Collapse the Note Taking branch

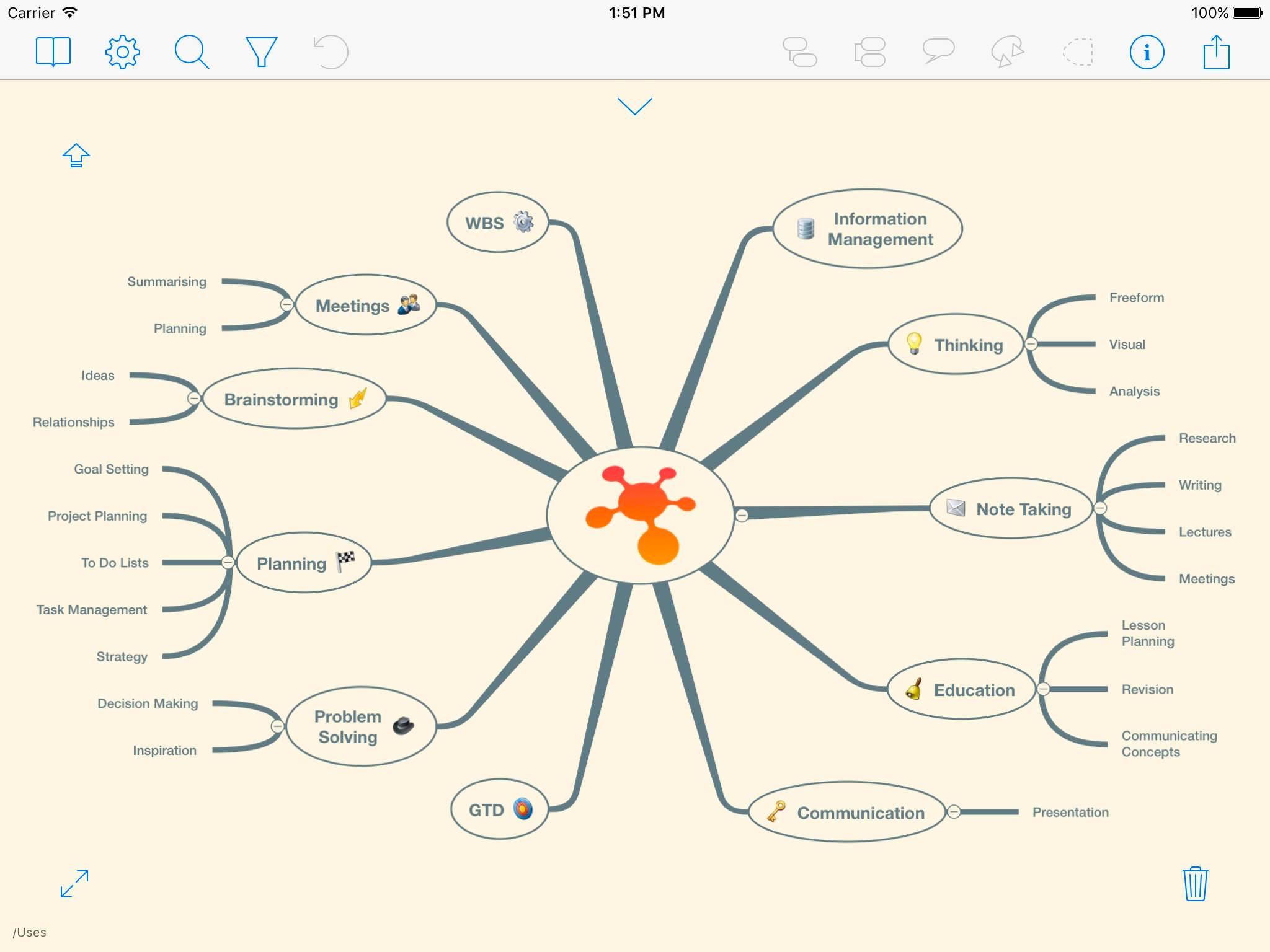pyautogui.click(x=1100, y=508)
